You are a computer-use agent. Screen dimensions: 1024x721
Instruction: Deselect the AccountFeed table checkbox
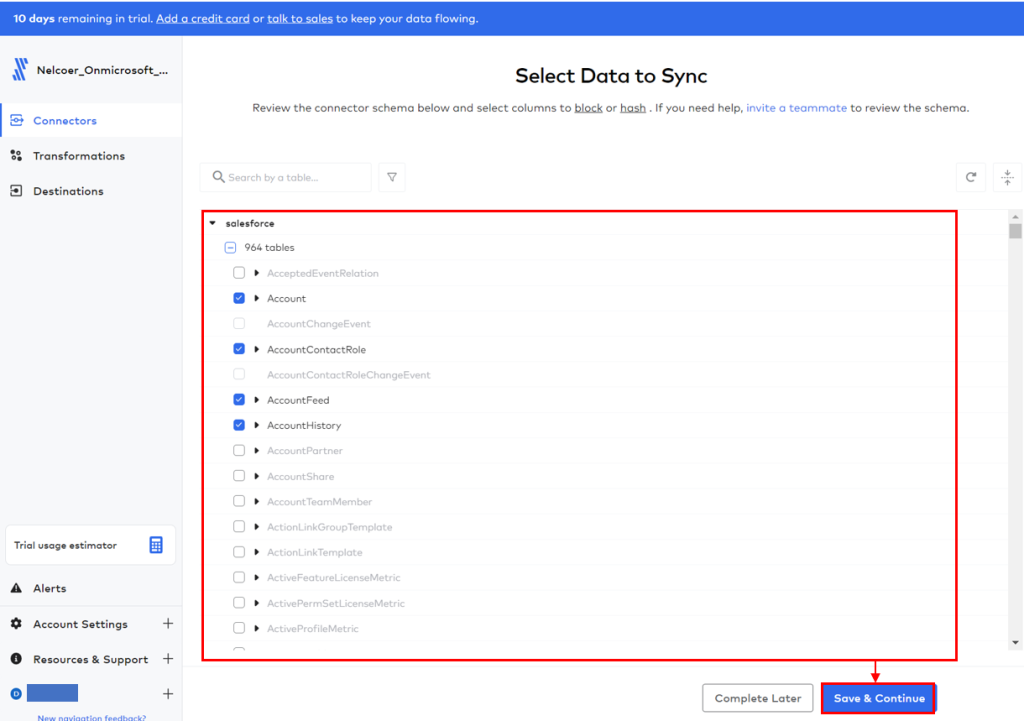click(239, 399)
